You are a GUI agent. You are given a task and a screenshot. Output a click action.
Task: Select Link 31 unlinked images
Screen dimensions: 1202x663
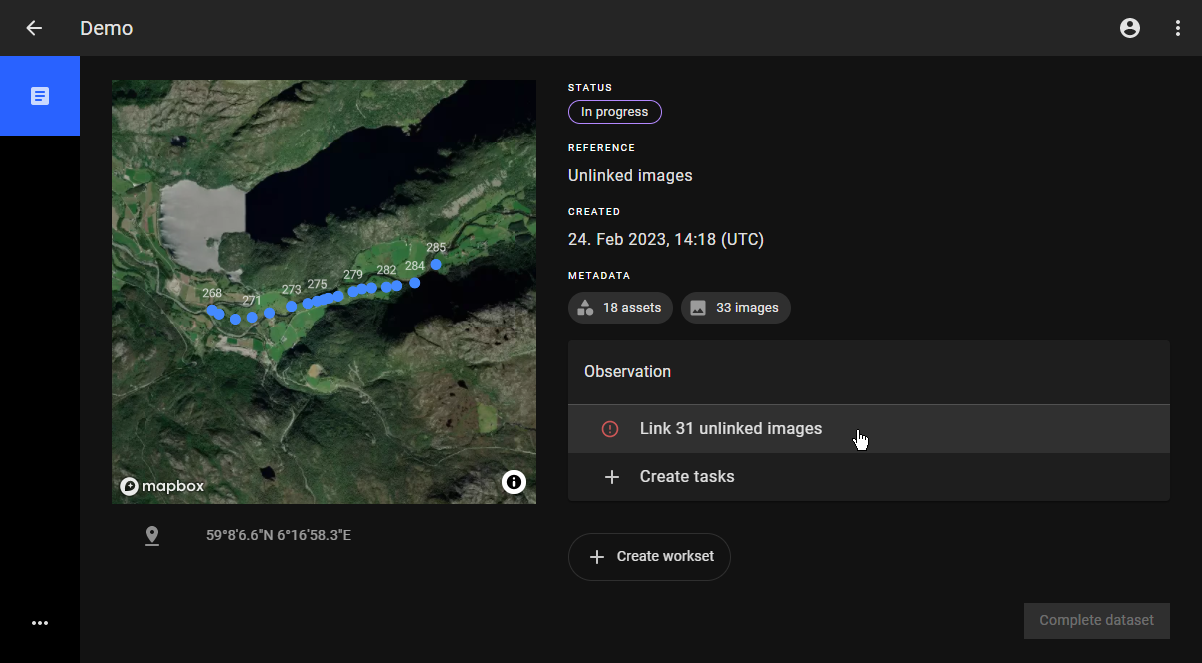730,429
